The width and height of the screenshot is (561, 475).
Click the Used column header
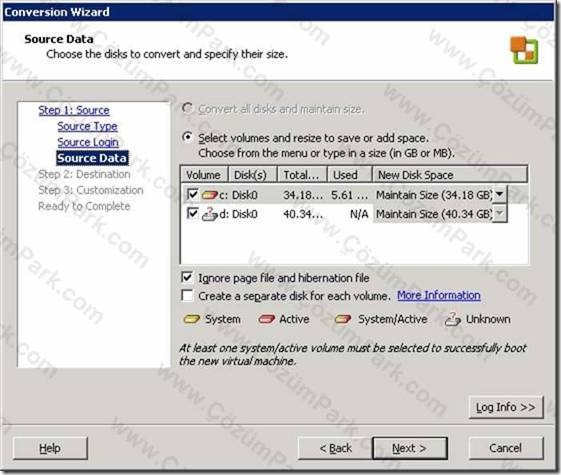click(x=350, y=175)
